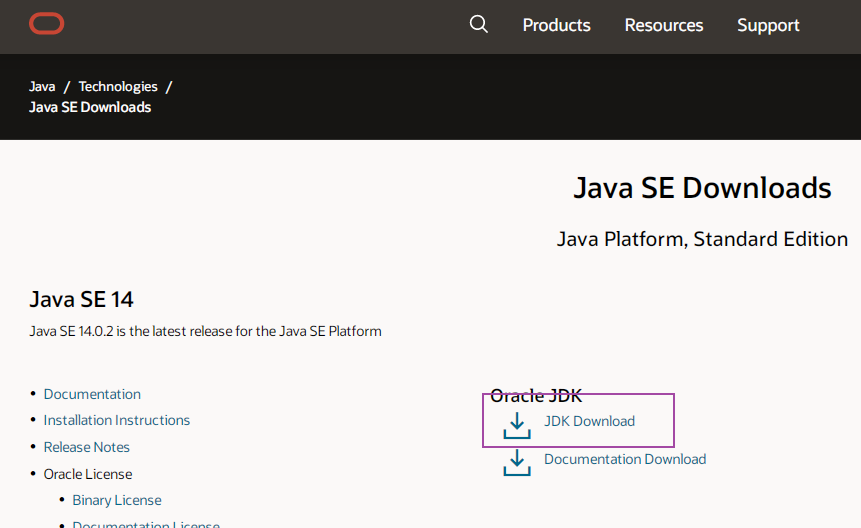The height and width of the screenshot is (528, 861).
Task: Click the JDK Download text link
Action: tap(589, 421)
